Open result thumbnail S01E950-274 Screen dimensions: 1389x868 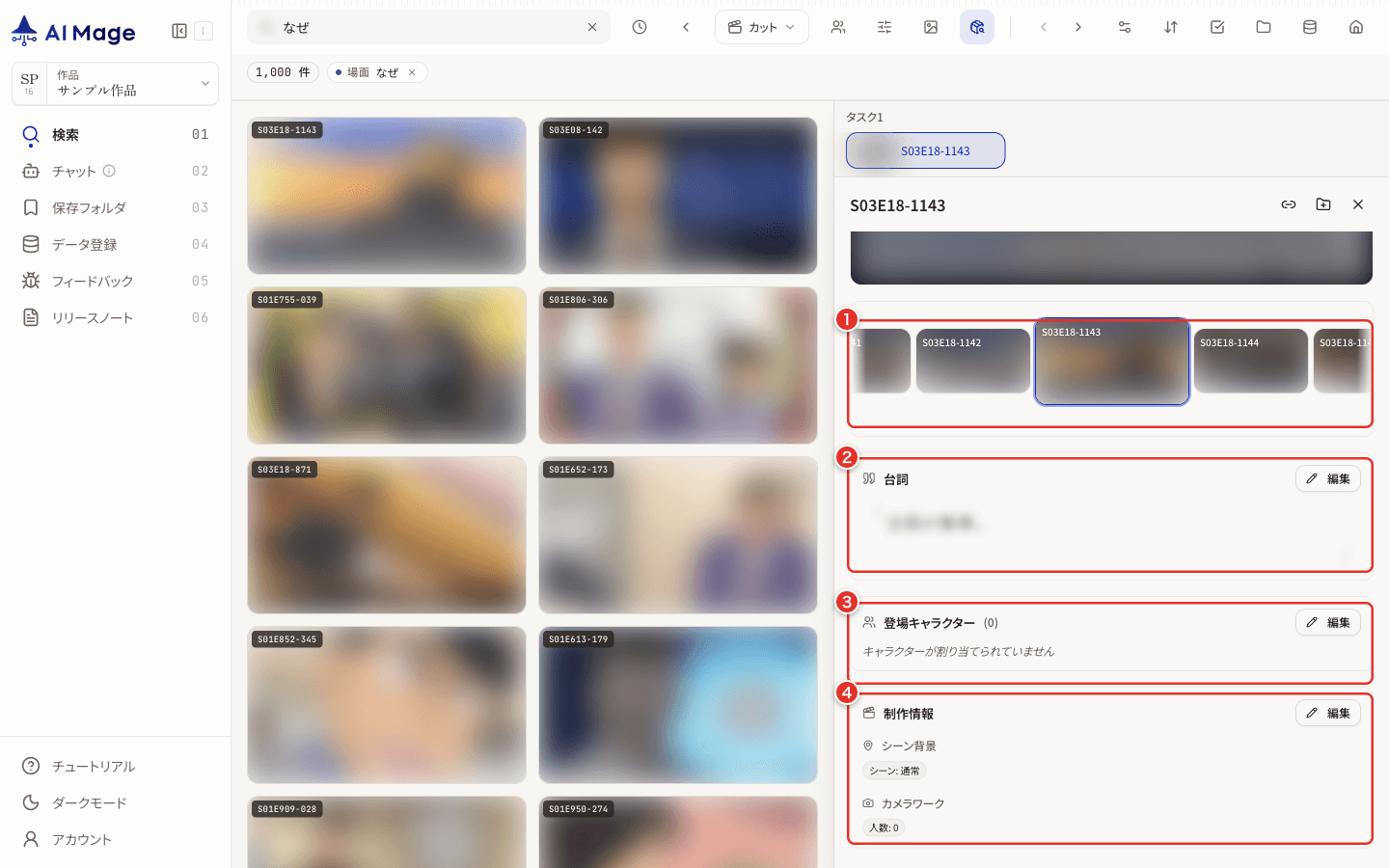678,832
